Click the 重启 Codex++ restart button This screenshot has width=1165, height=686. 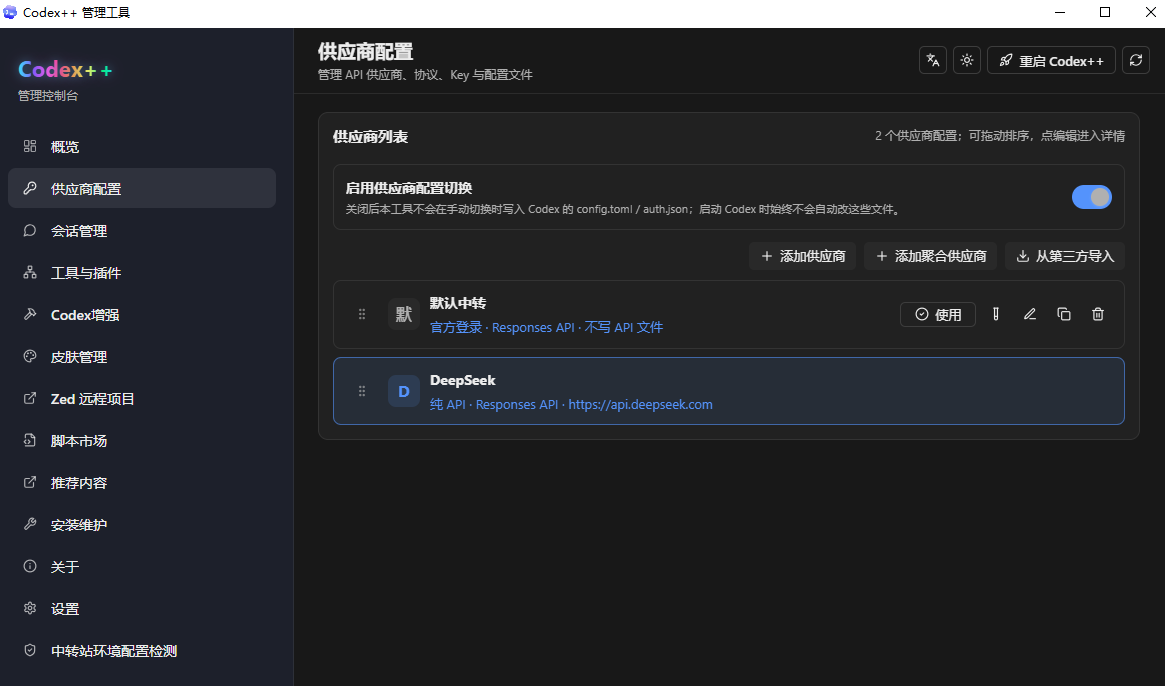pos(1051,60)
